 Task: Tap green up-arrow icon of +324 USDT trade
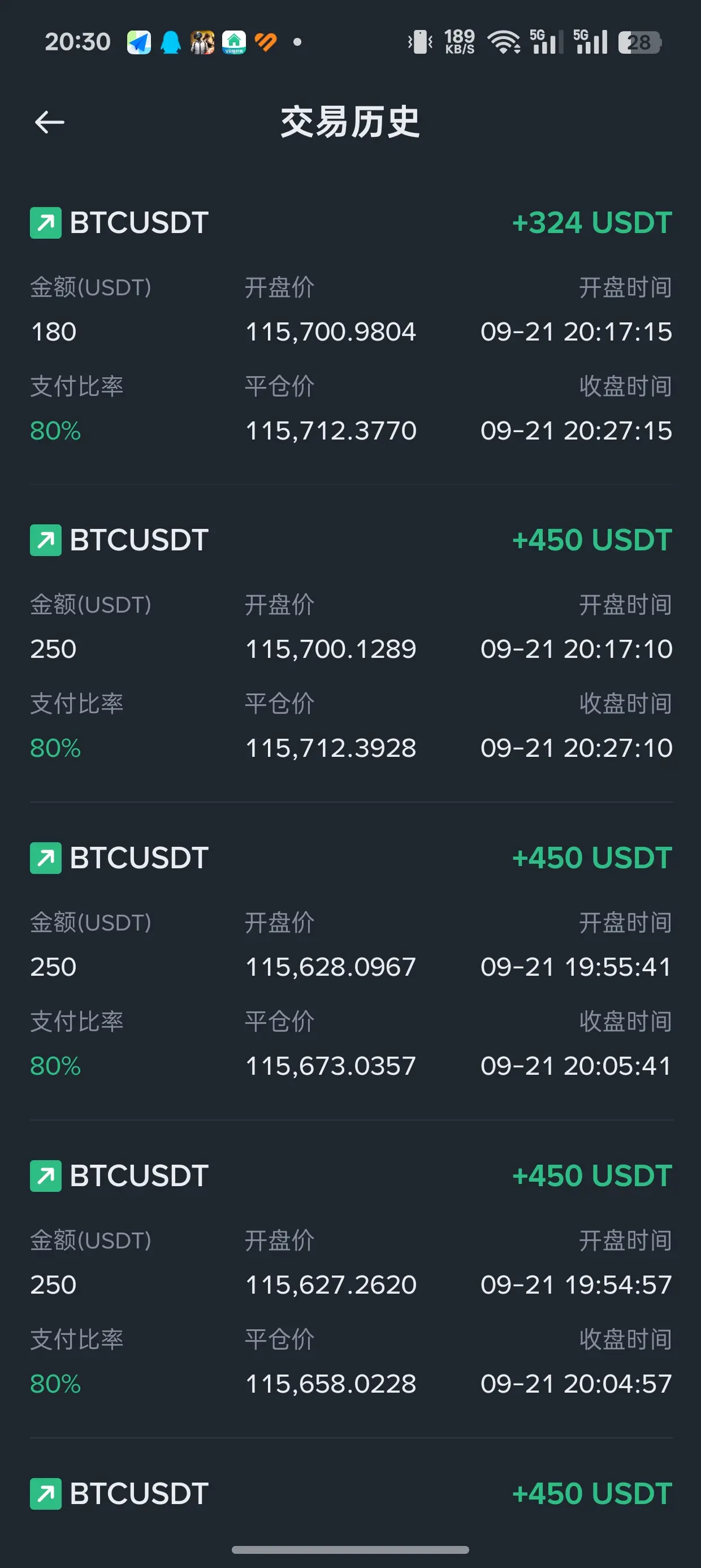[x=46, y=223]
